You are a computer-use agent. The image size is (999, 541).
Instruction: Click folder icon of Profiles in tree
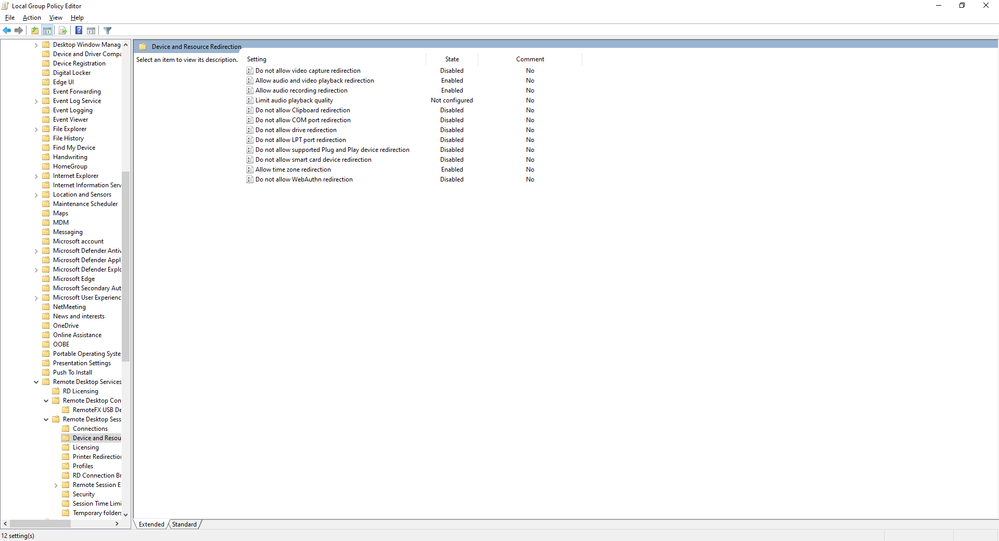66,466
